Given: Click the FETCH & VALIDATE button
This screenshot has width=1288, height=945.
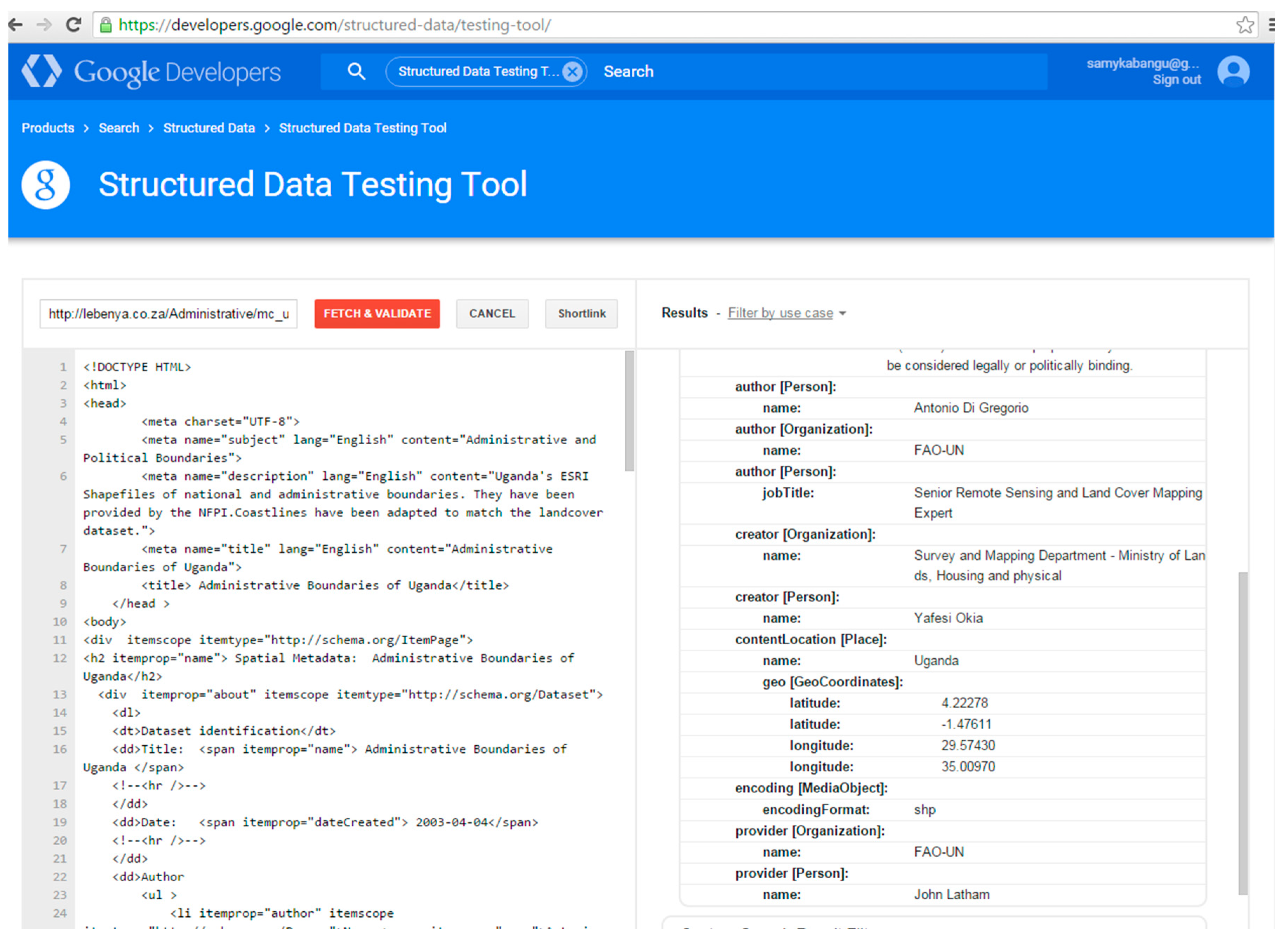Looking at the screenshot, I should (377, 313).
